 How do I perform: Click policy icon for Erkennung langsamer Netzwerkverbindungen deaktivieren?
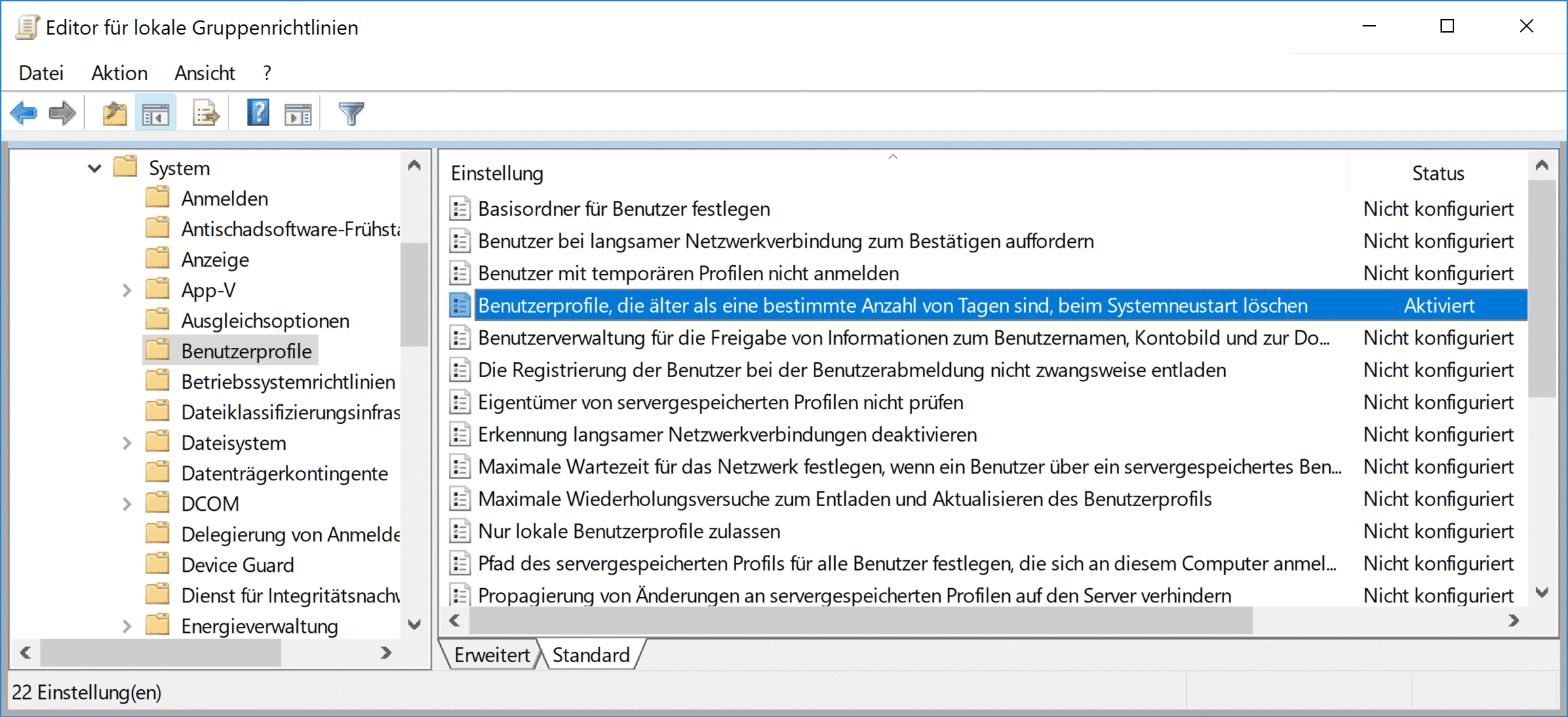(460, 435)
